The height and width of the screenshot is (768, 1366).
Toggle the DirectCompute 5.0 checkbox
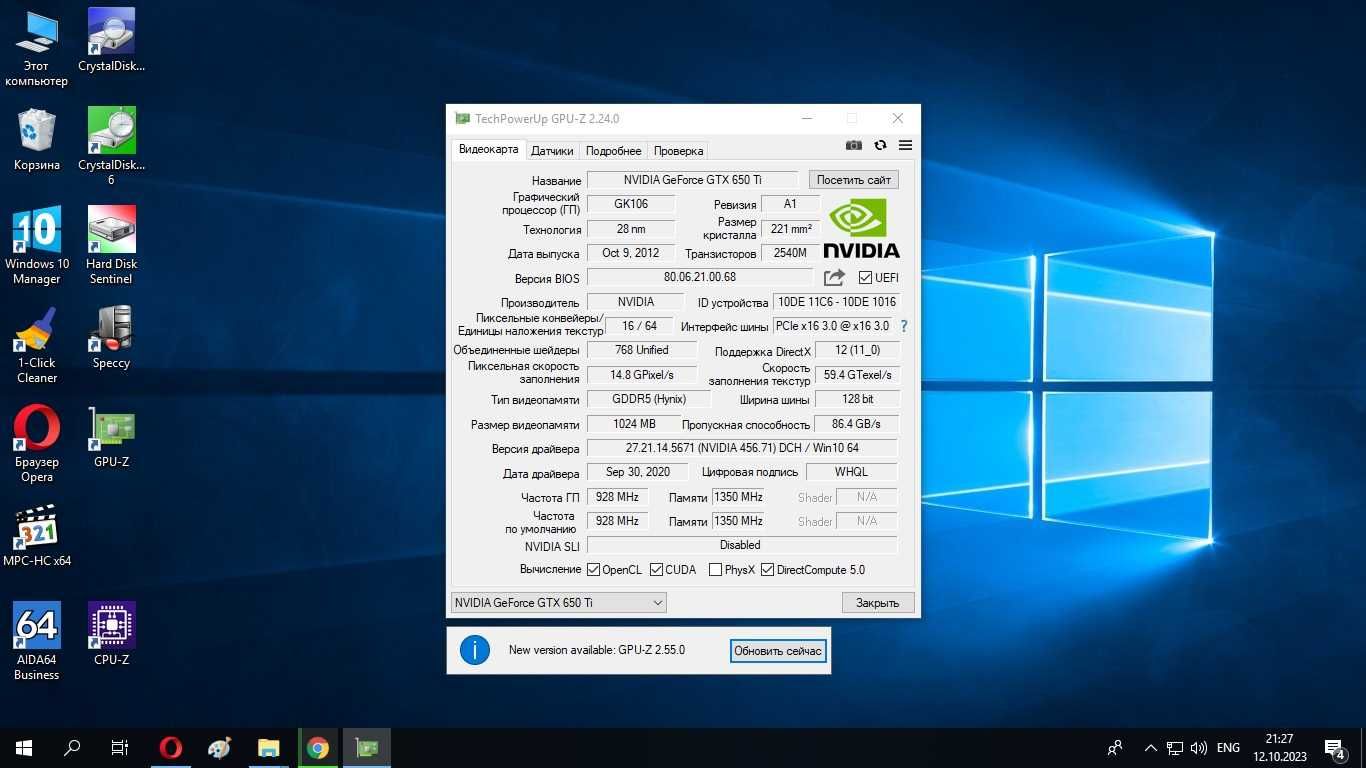[767, 570]
